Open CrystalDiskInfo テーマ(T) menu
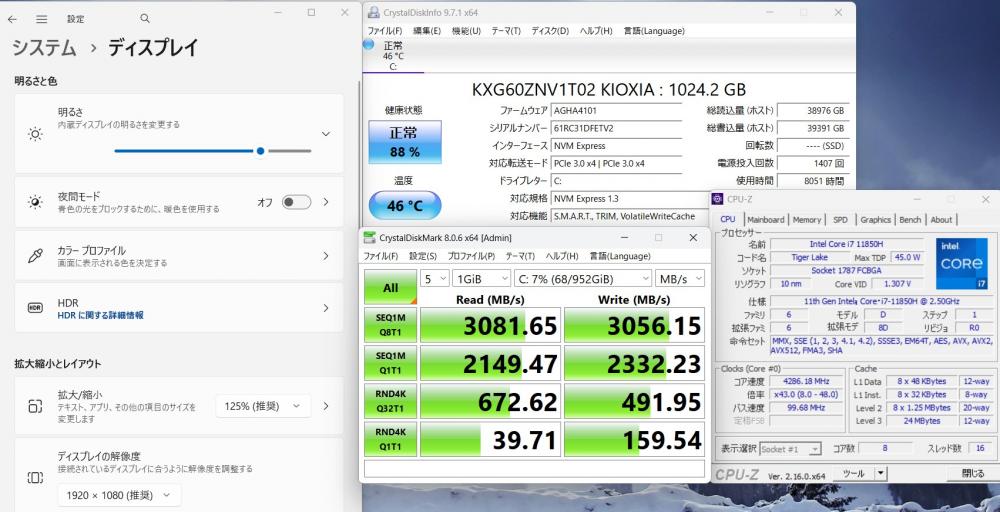This screenshot has height=512, width=1000. click(x=506, y=31)
